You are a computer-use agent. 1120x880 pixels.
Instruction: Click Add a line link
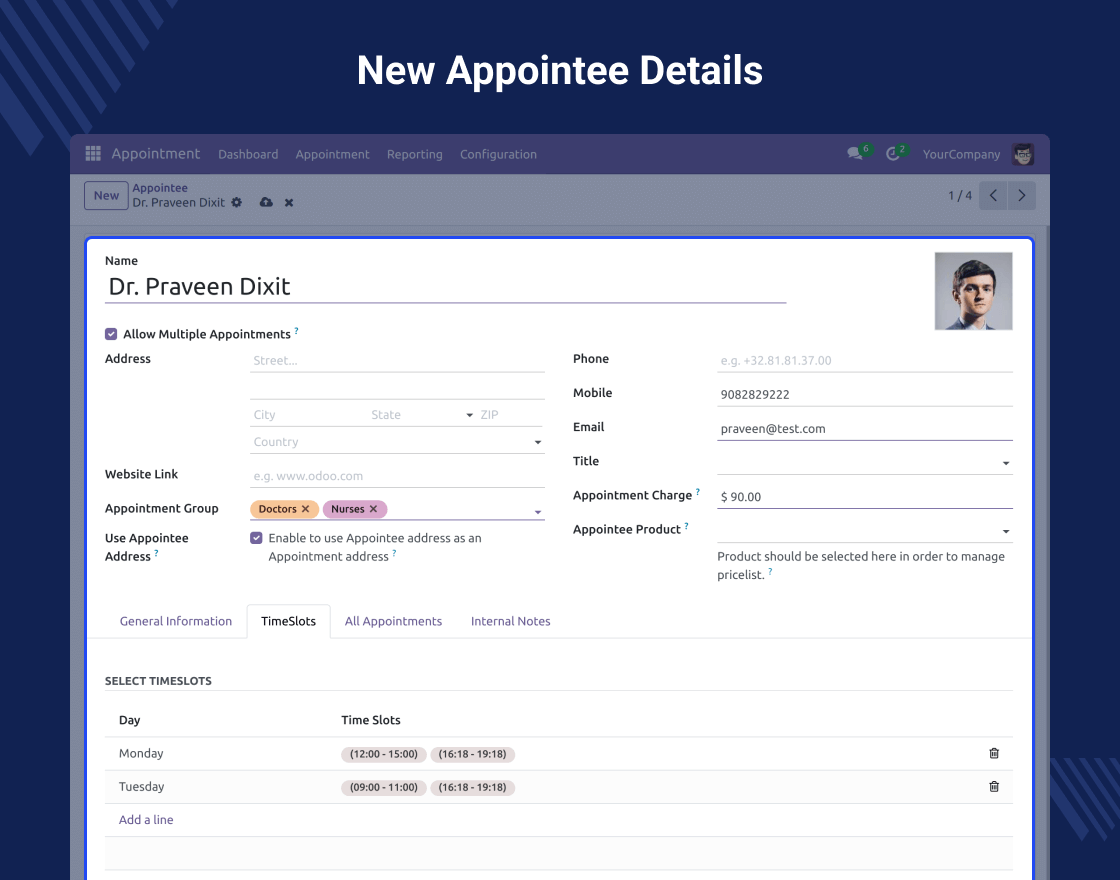pyautogui.click(x=146, y=820)
